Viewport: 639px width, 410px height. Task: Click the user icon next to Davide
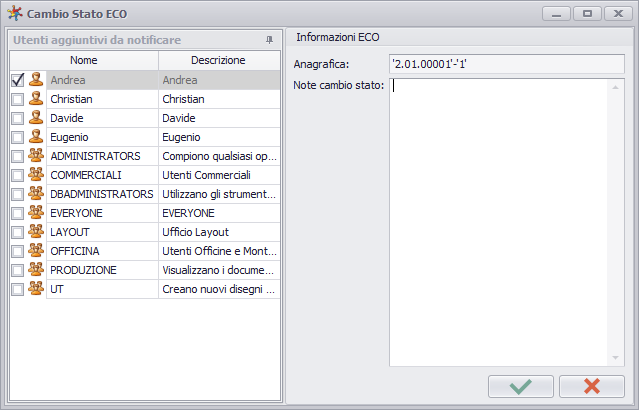(x=36, y=118)
